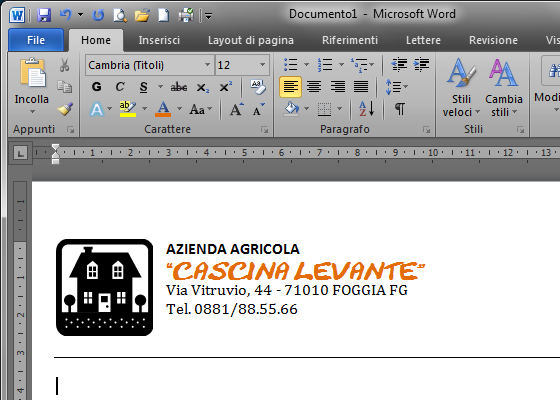Toggle underline formatting S button
Screen dimensions: 560x400
coord(143,87)
